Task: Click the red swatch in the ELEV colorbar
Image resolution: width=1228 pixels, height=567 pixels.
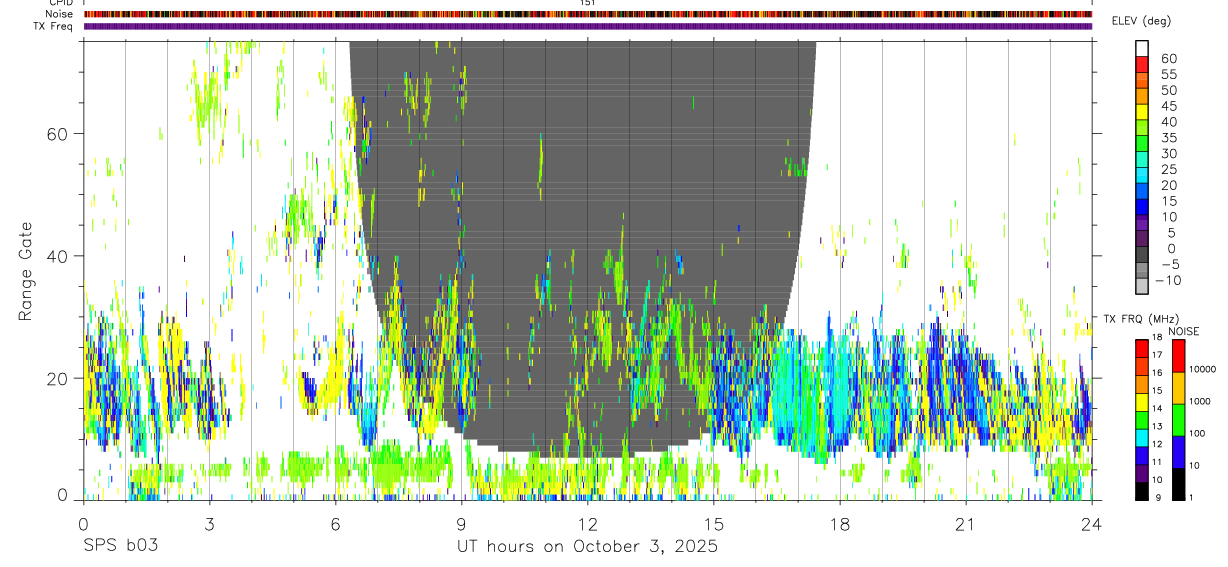Action: (1143, 65)
